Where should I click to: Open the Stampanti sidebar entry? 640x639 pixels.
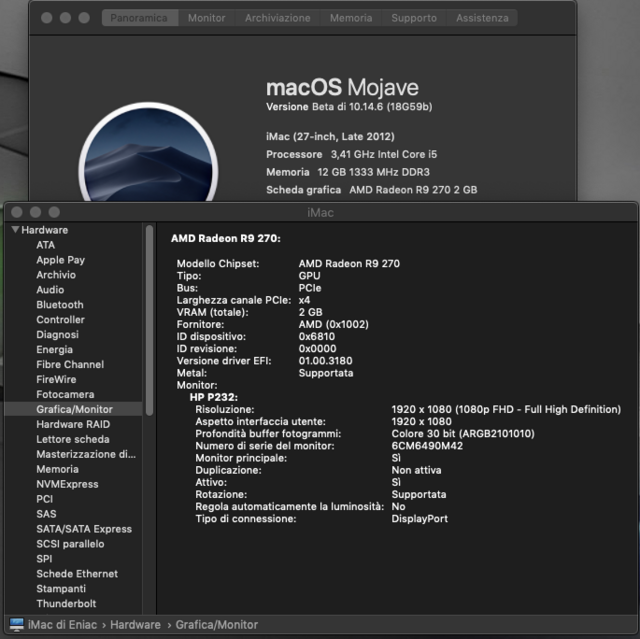click(61, 589)
